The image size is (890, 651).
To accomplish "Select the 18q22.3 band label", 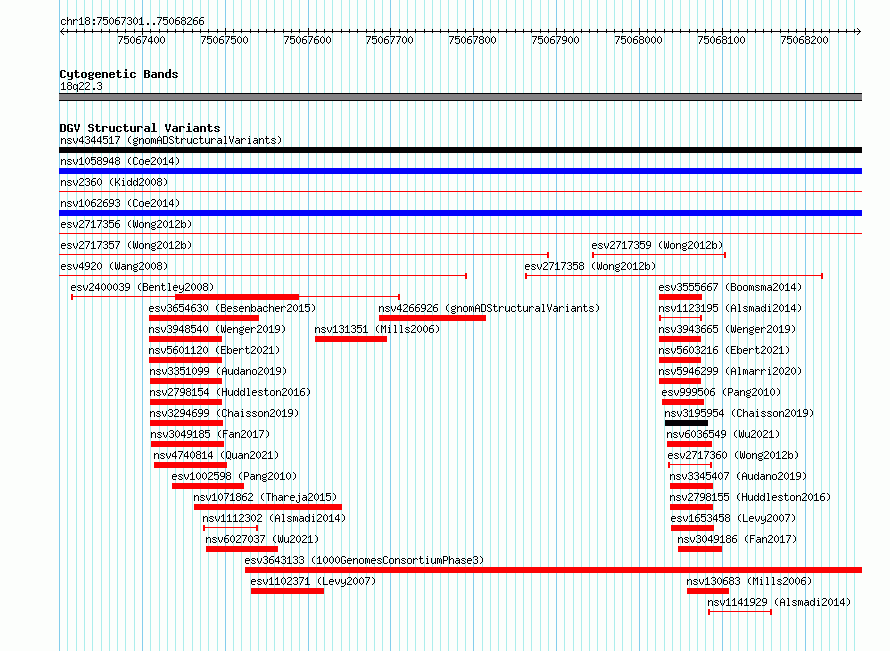I will 81,86.
